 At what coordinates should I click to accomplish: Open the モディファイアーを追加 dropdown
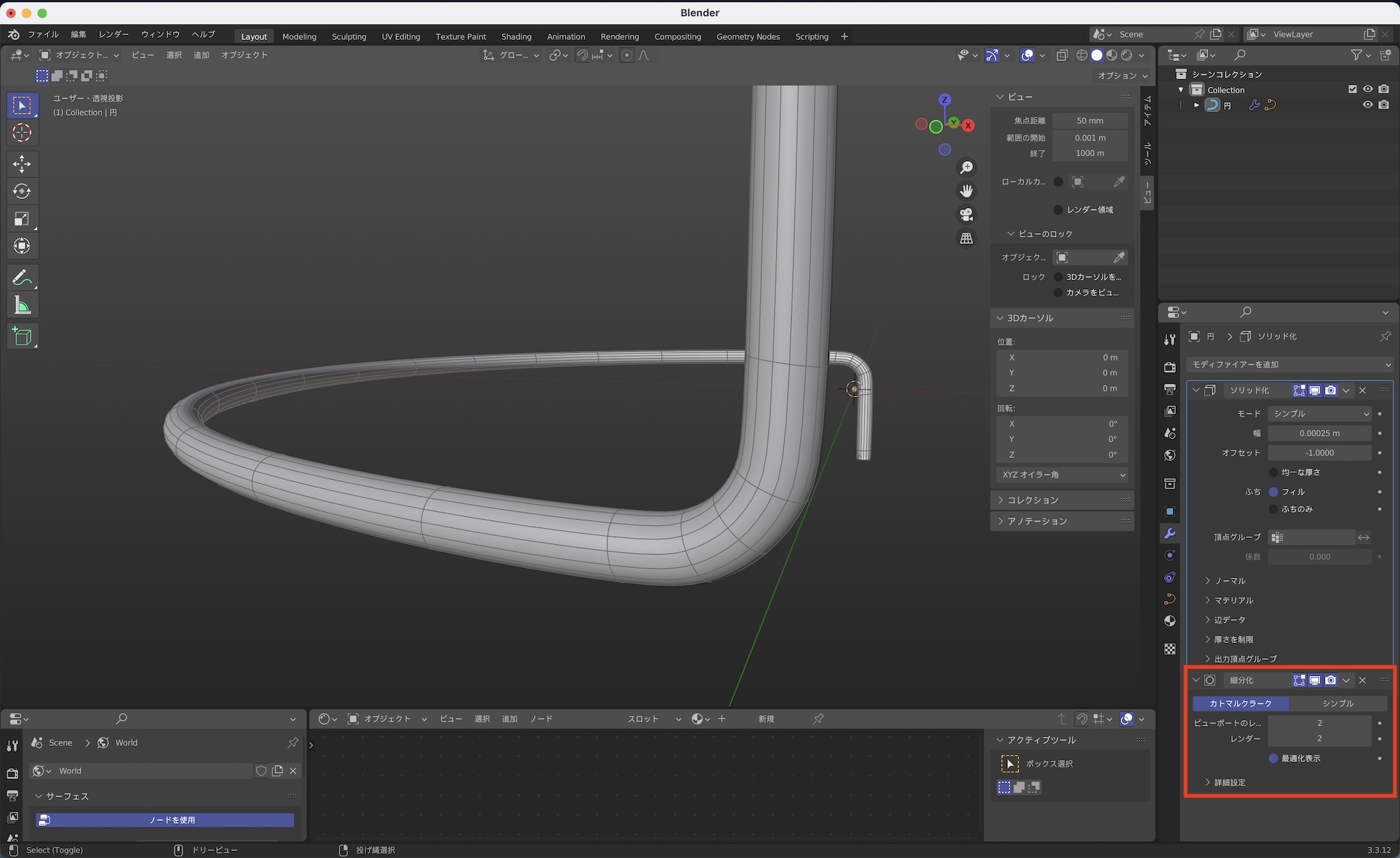click(1289, 365)
